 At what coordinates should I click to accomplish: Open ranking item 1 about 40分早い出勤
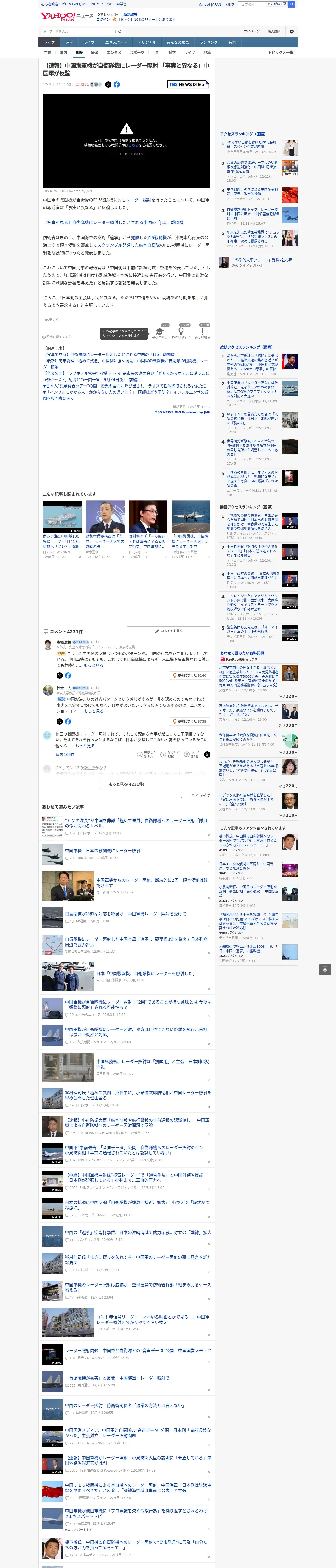pyautogui.click(x=251, y=144)
